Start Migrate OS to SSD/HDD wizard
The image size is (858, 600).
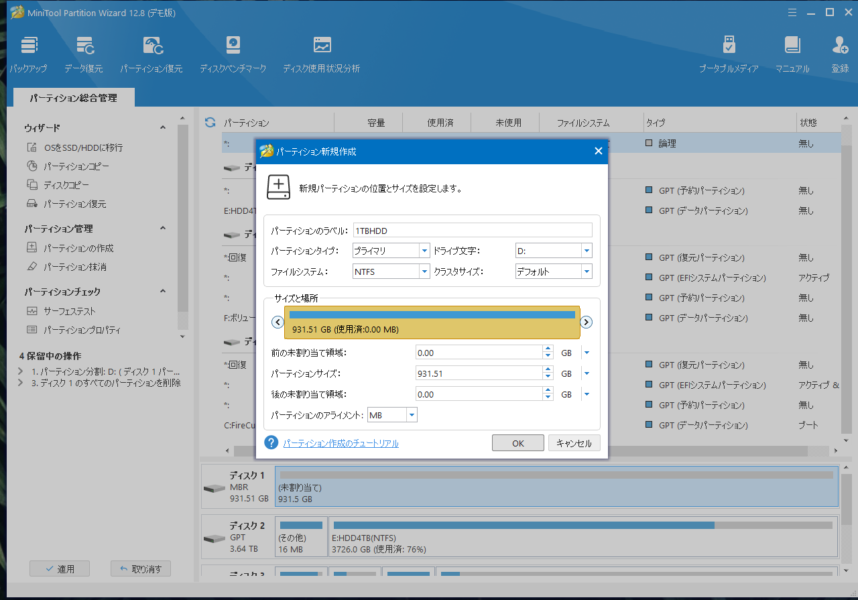click(x=75, y=148)
